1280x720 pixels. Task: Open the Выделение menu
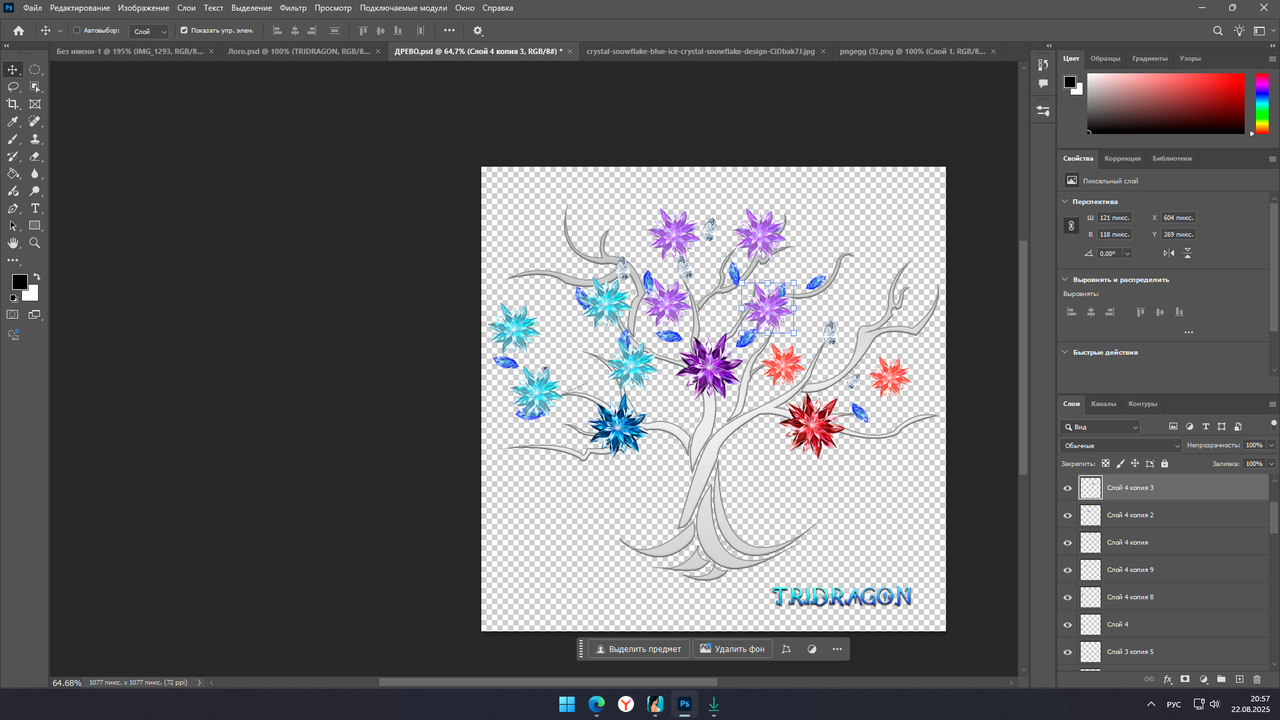click(x=251, y=7)
